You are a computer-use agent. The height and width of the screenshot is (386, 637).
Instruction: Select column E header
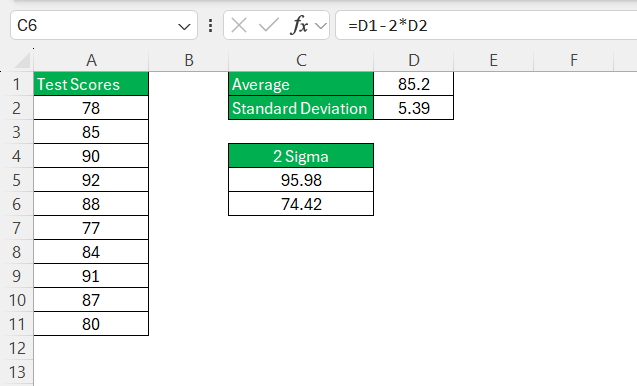tap(493, 61)
